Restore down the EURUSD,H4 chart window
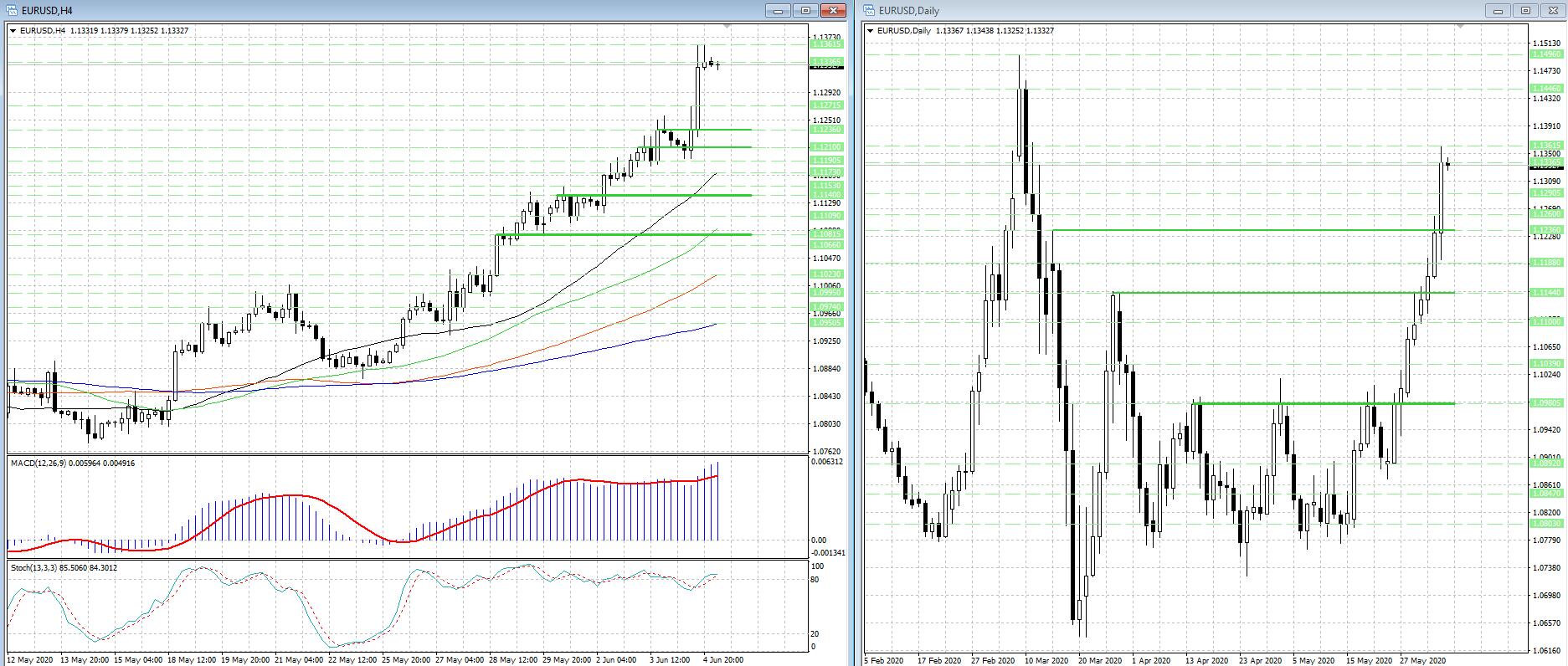 click(x=805, y=11)
